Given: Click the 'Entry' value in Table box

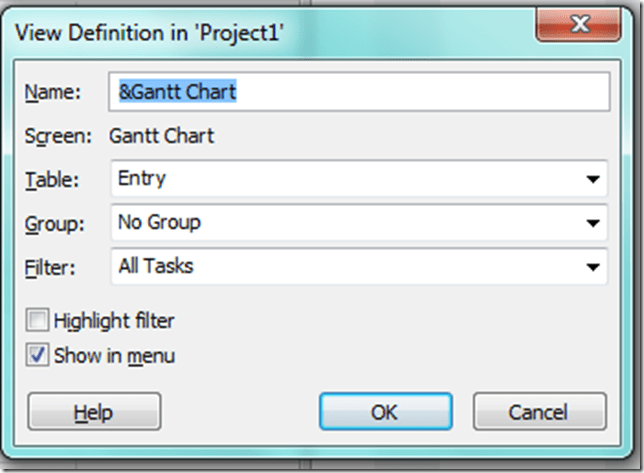Looking at the screenshot, I should pyautogui.click(x=142, y=179).
